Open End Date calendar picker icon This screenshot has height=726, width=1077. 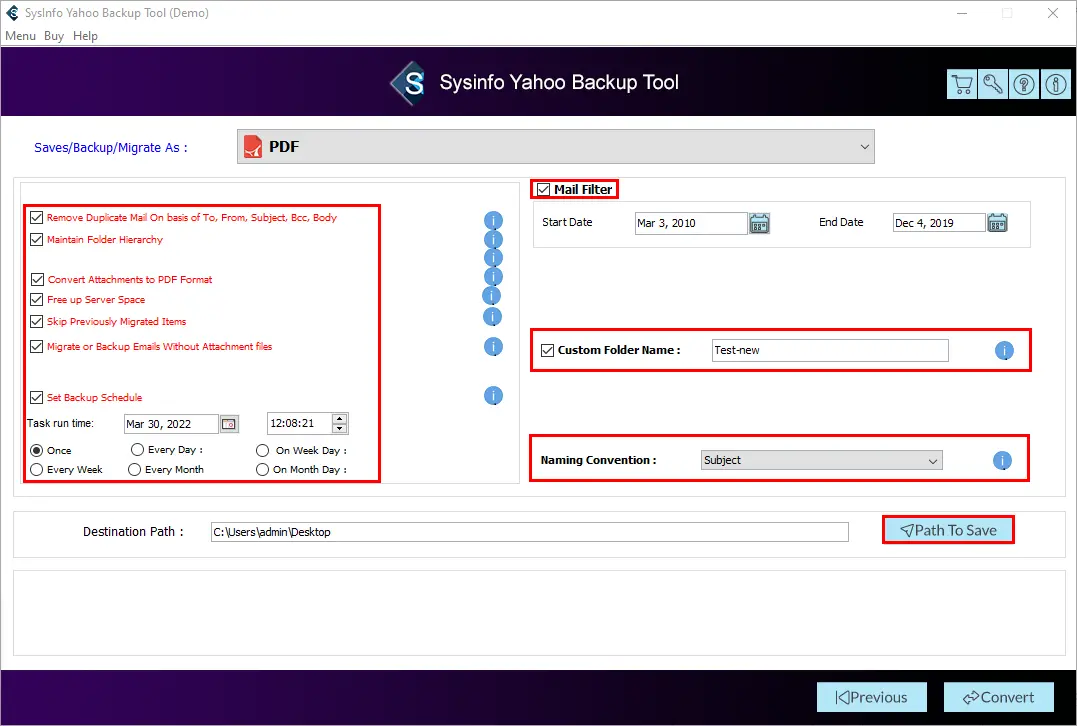tap(997, 223)
